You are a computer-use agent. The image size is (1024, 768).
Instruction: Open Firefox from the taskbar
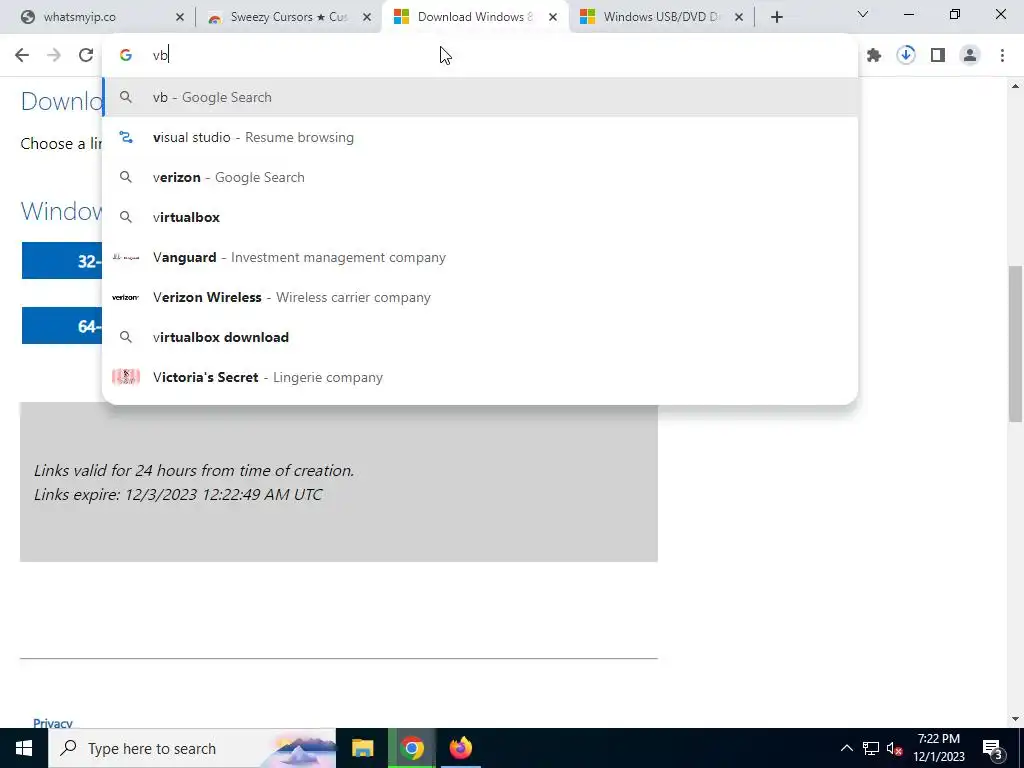[x=460, y=748]
